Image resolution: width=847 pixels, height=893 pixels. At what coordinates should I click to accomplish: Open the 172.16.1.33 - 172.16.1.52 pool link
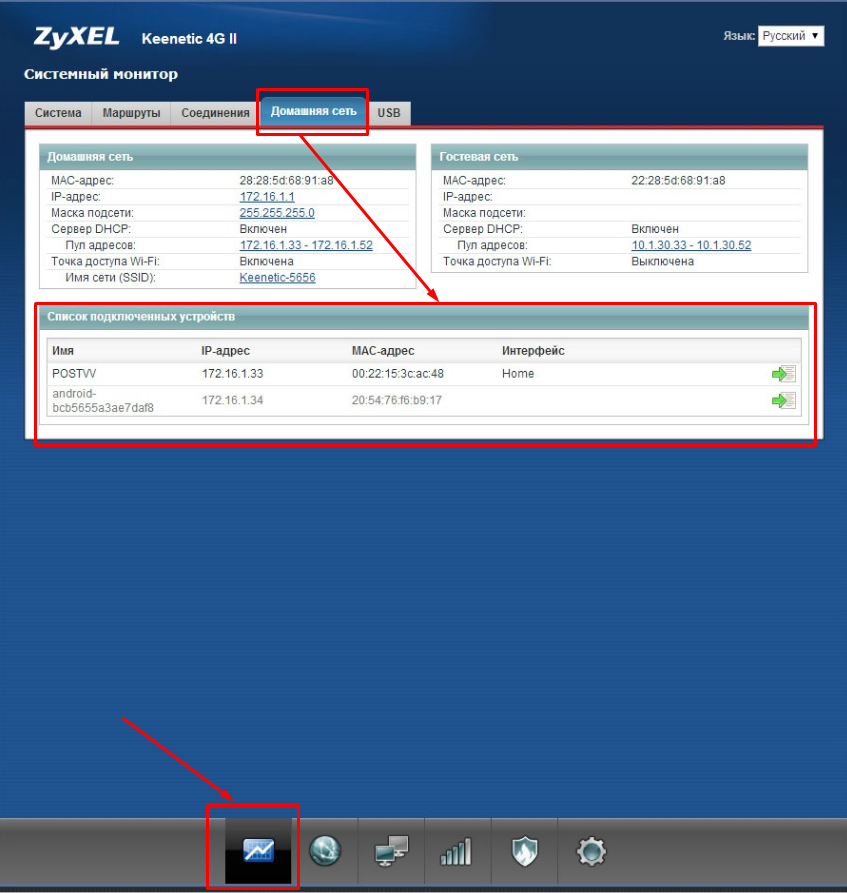pos(306,245)
